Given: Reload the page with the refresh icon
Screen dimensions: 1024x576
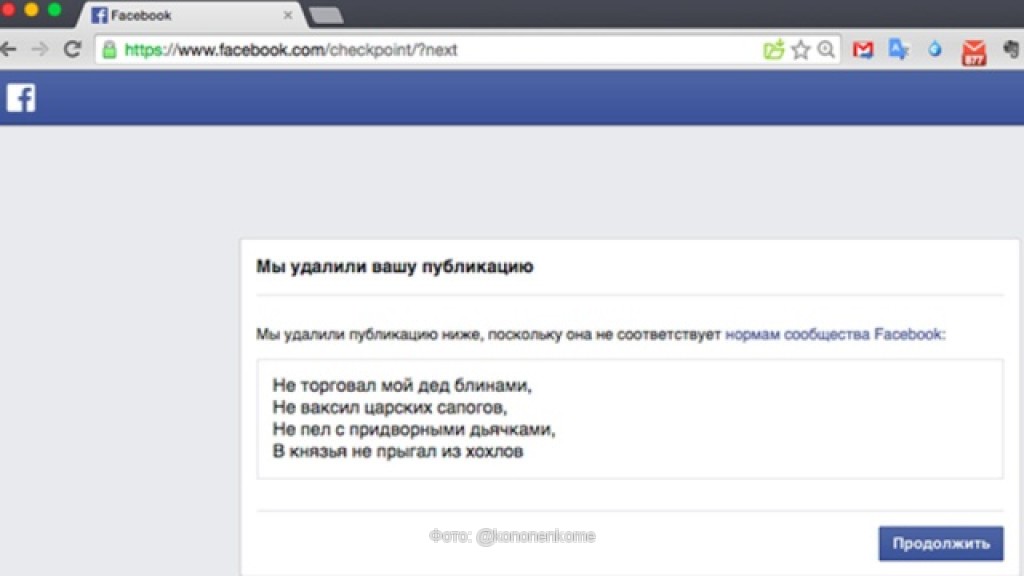Looking at the screenshot, I should click(x=72, y=49).
